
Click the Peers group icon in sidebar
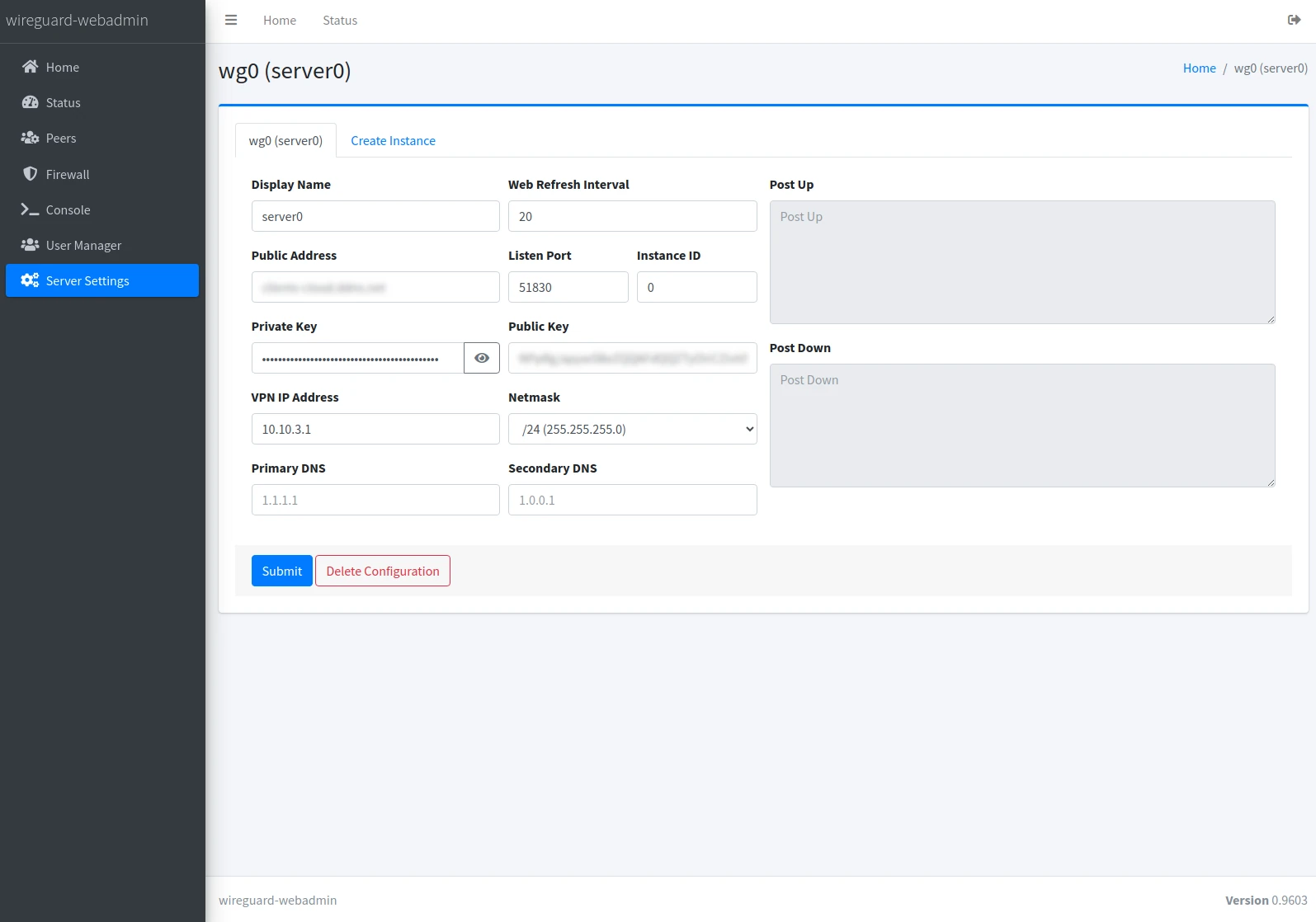(x=31, y=138)
